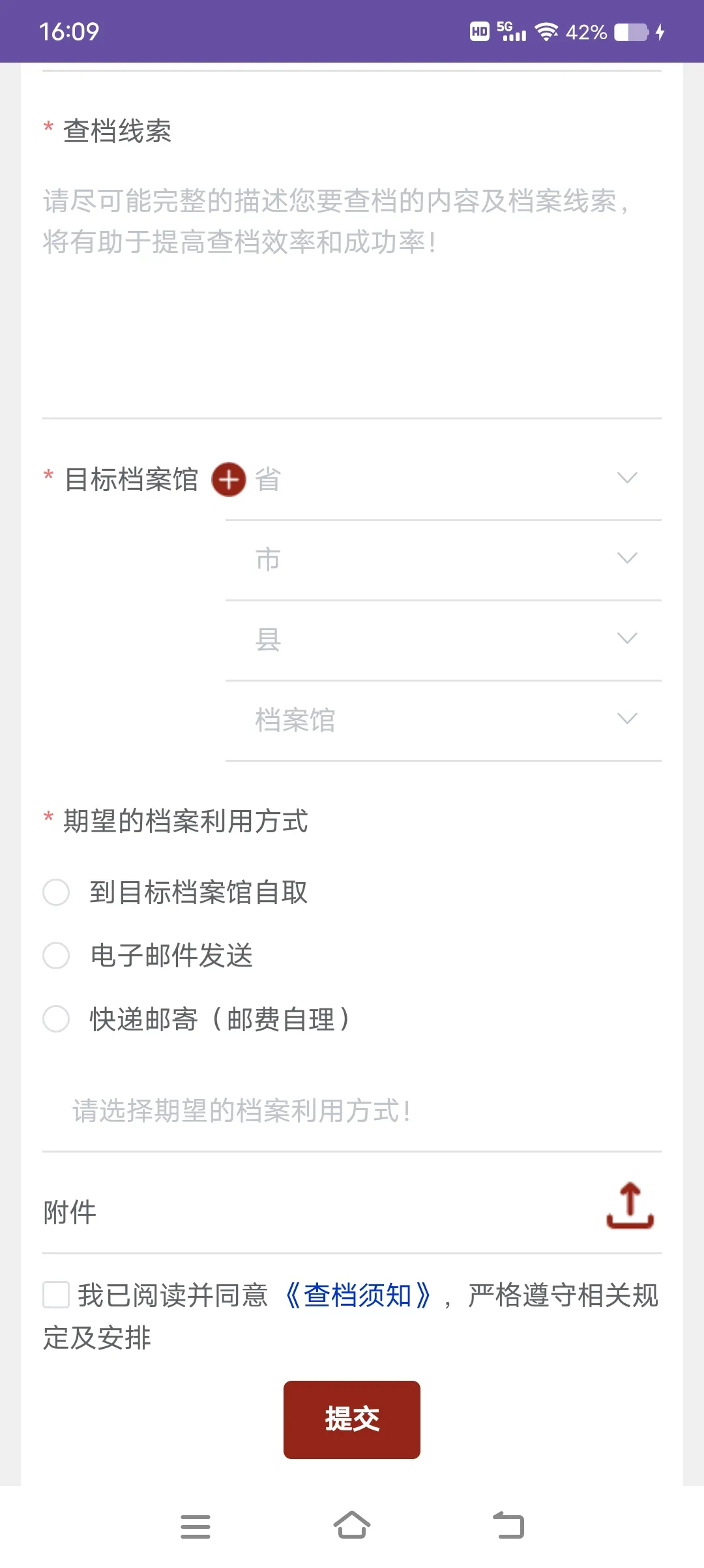The width and height of the screenshot is (704, 1568).
Task: Check the 我已阅读并同意 agreement checkbox
Action: coord(56,1295)
